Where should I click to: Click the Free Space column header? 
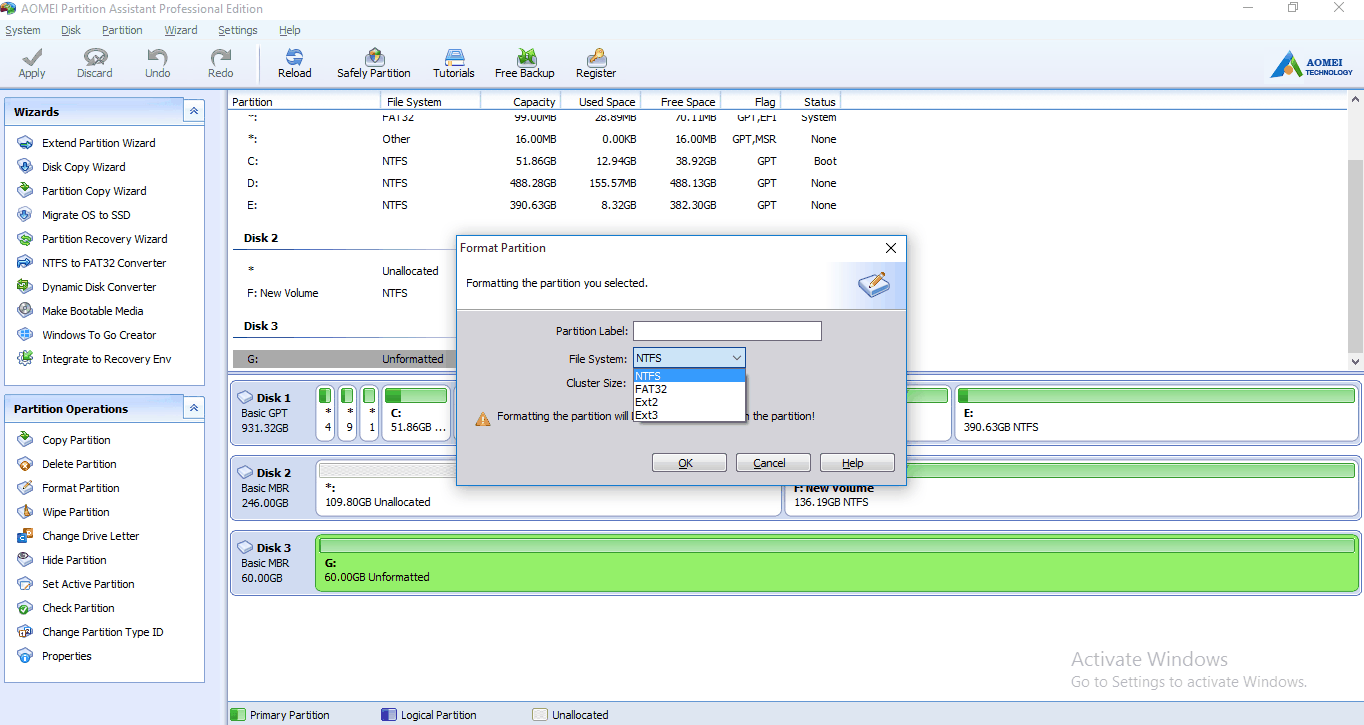[680, 102]
